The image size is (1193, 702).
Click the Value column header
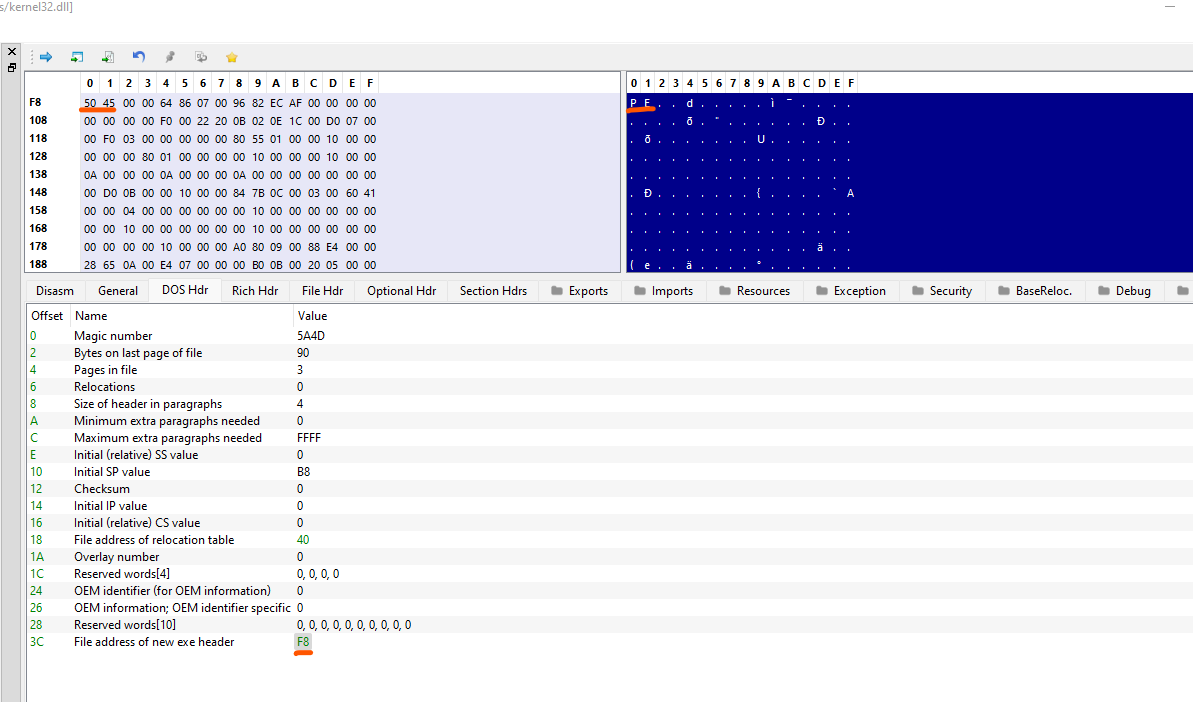tap(313, 316)
